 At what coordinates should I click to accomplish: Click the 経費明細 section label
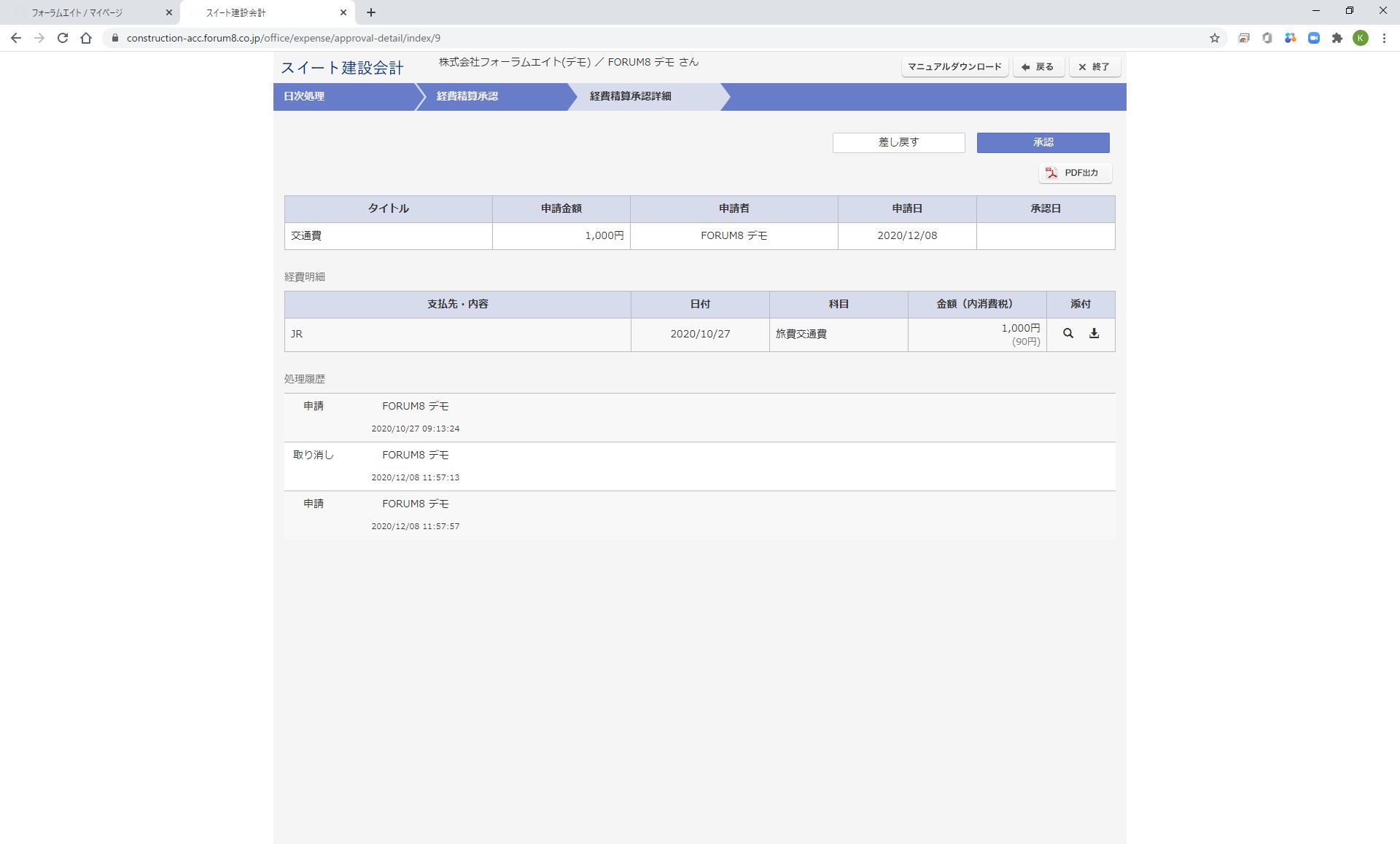[305, 277]
